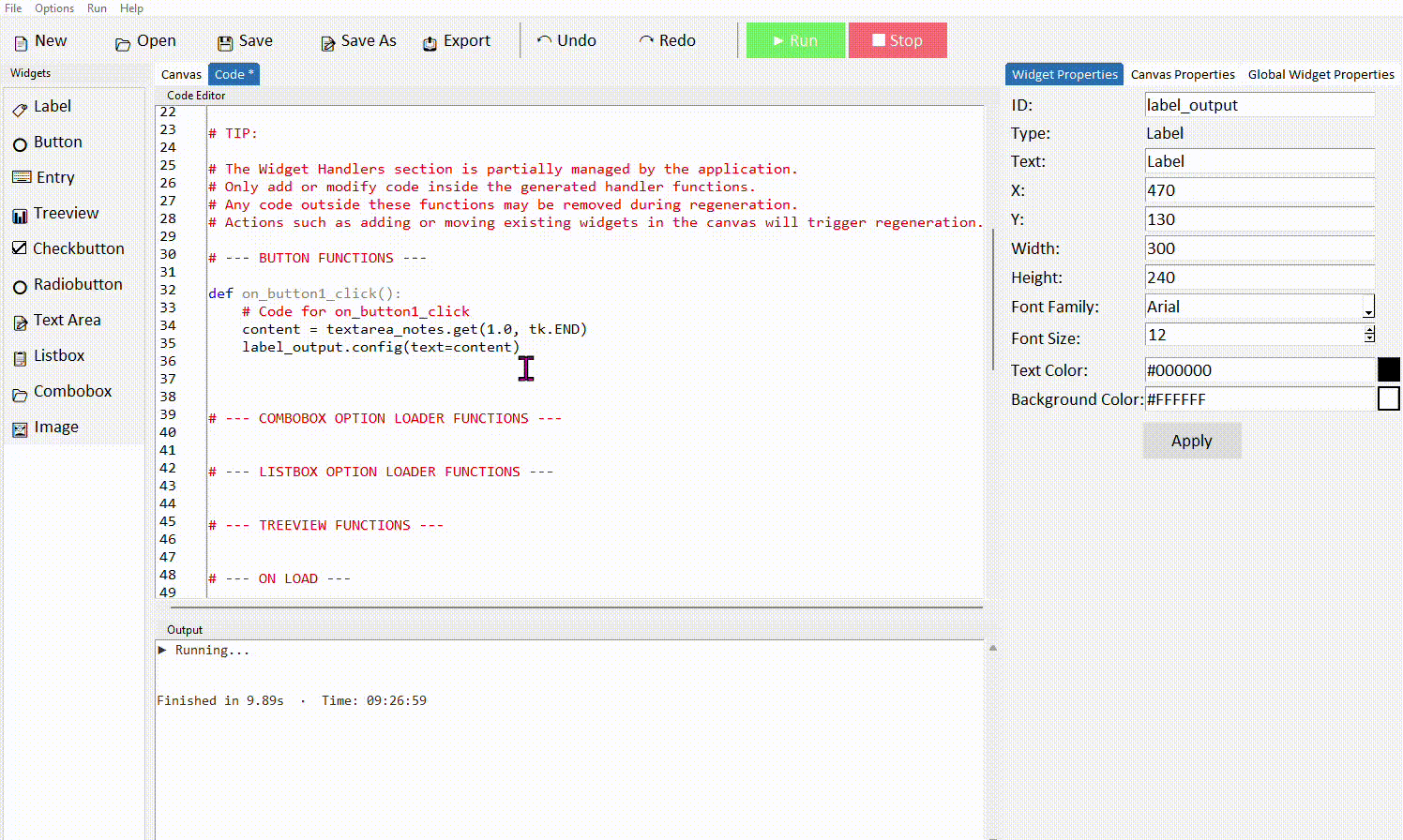Expand the Options menu

53,7
